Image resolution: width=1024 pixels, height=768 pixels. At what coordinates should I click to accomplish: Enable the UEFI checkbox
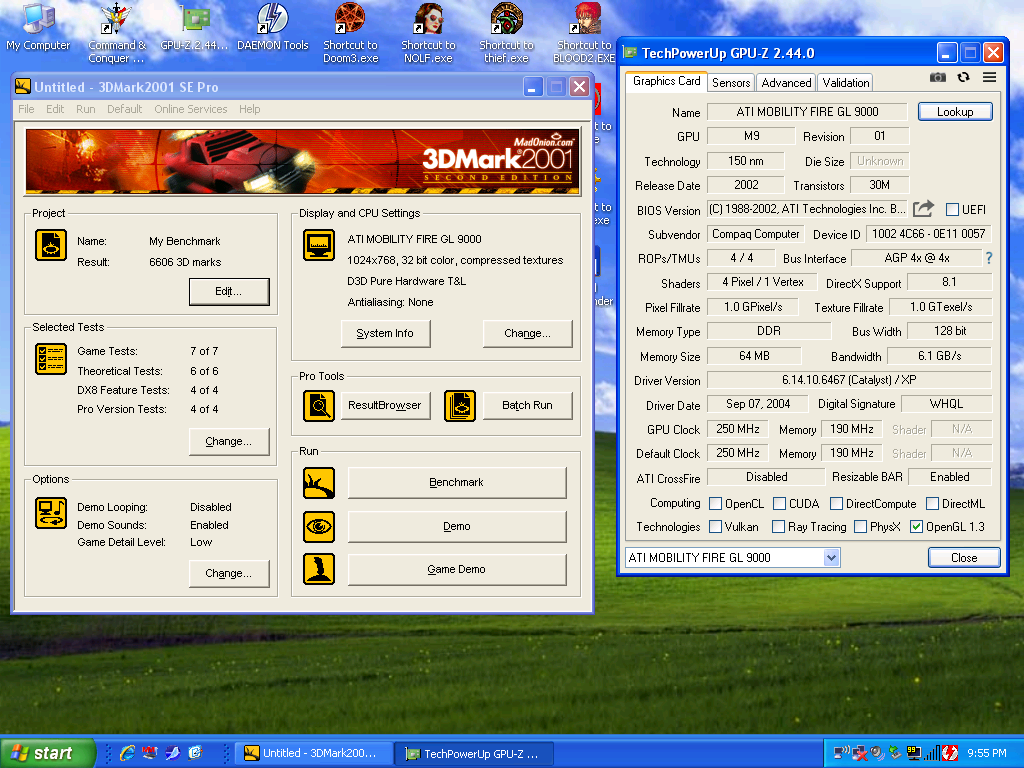952,209
